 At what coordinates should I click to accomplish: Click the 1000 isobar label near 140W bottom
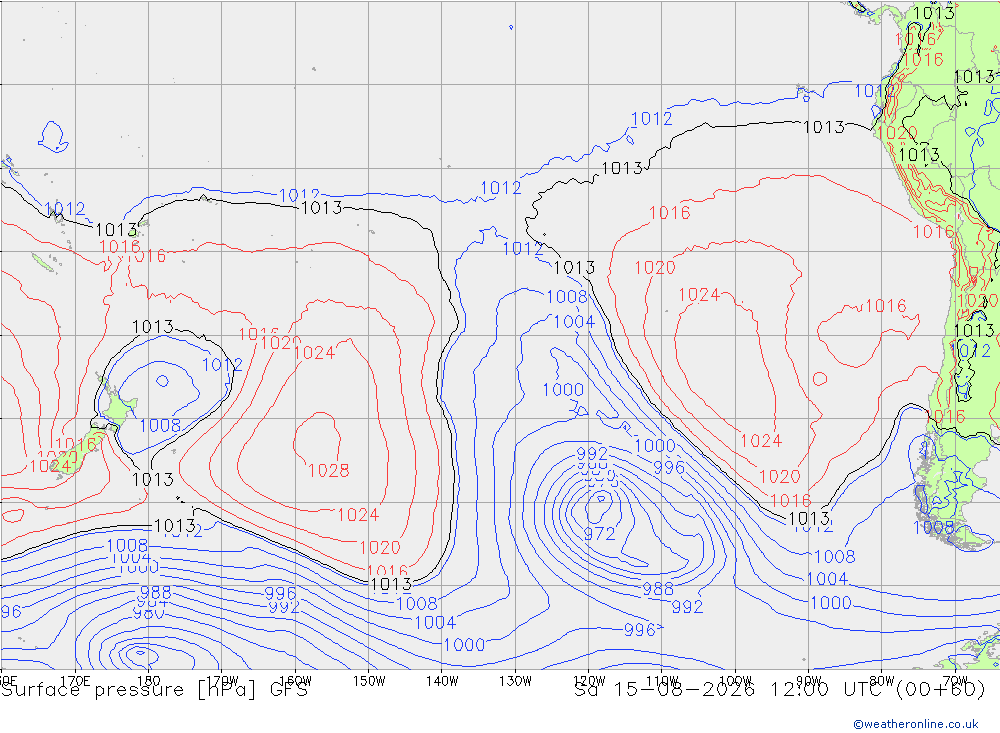click(464, 645)
